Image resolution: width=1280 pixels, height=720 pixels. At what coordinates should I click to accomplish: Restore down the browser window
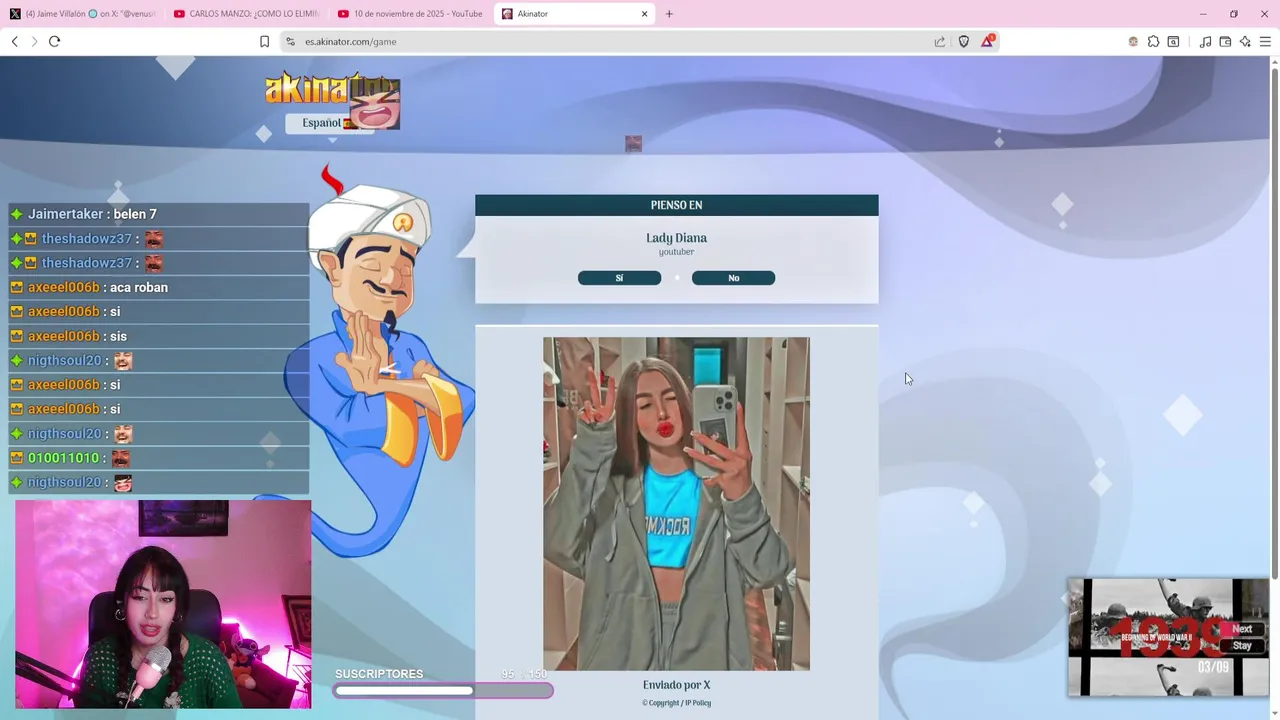[x=1233, y=14]
